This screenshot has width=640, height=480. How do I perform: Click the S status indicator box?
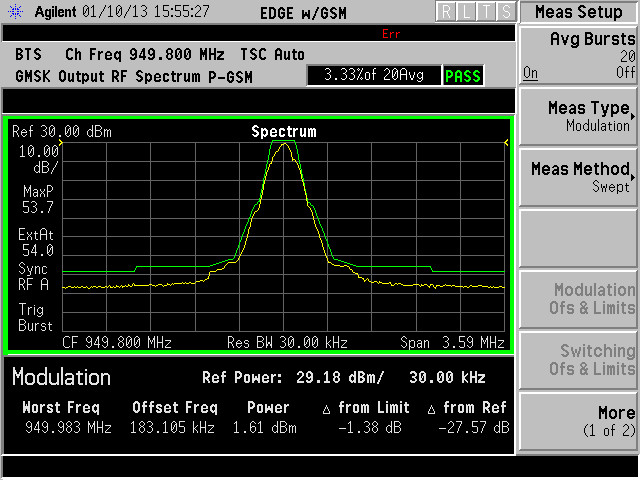[x=506, y=12]
